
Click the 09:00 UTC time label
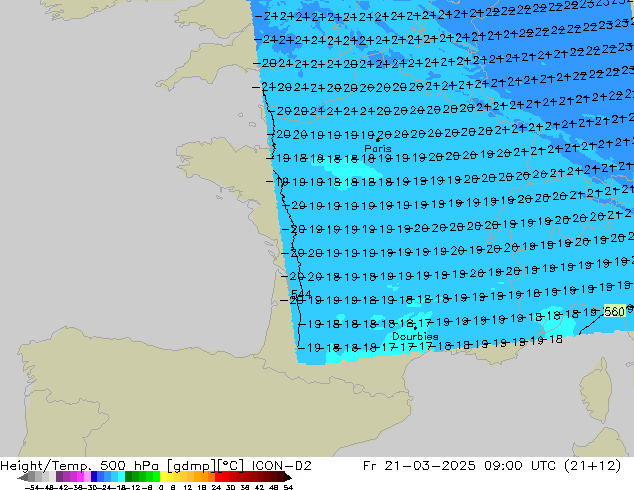522,466
